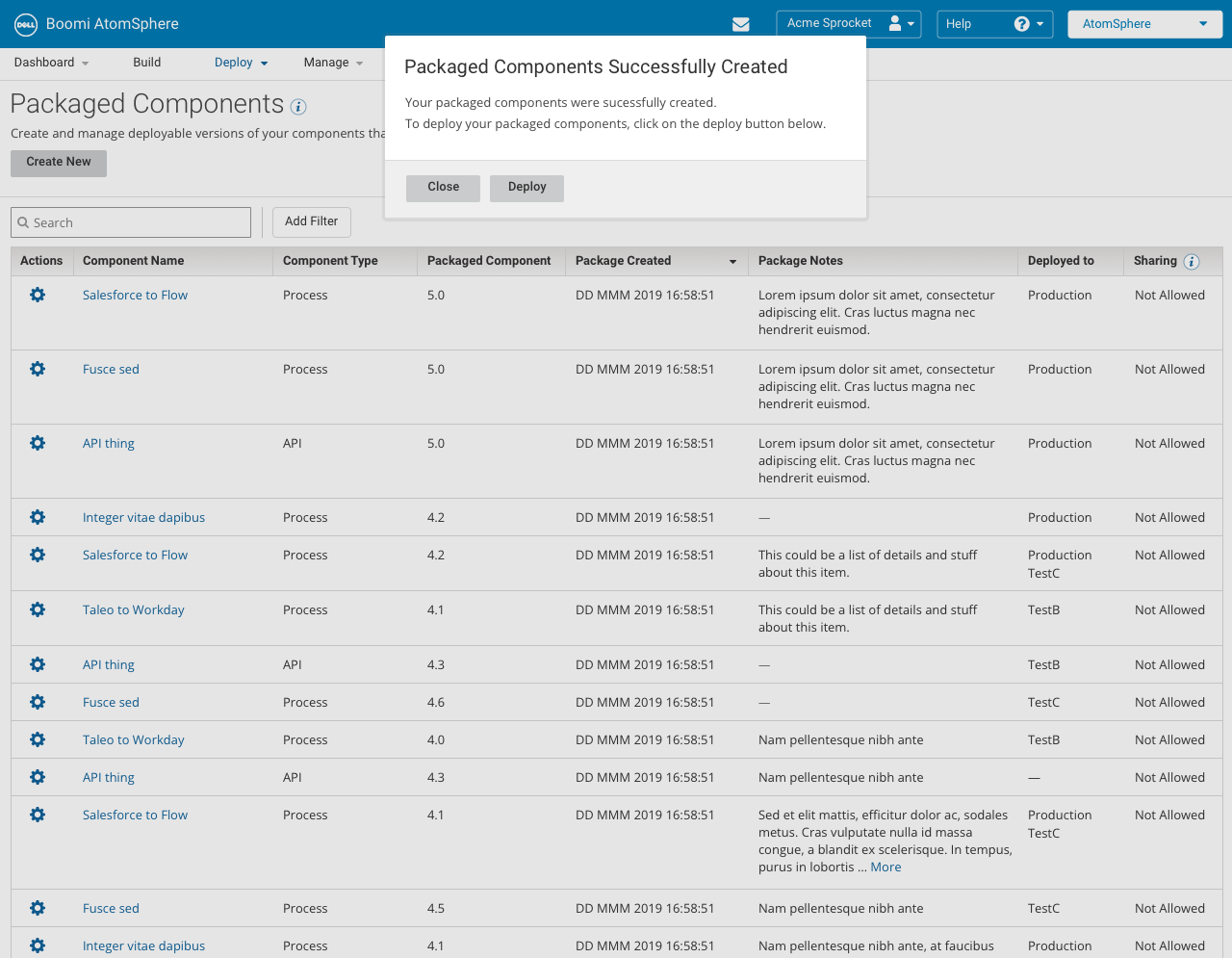This screenshot has width=1232, height=958.
Task: Close the Packaged Components Successfully Created dialog
Action: click(x=443, y=188)
